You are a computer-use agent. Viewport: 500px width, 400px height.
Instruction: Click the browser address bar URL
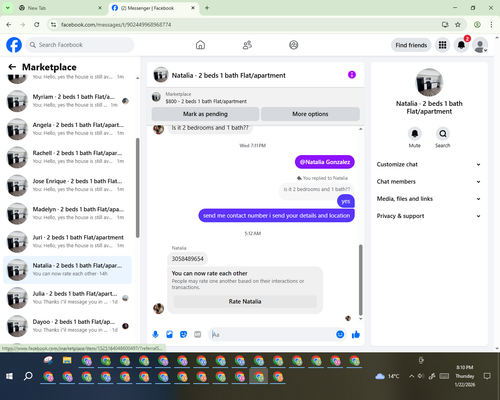point(116,24)
